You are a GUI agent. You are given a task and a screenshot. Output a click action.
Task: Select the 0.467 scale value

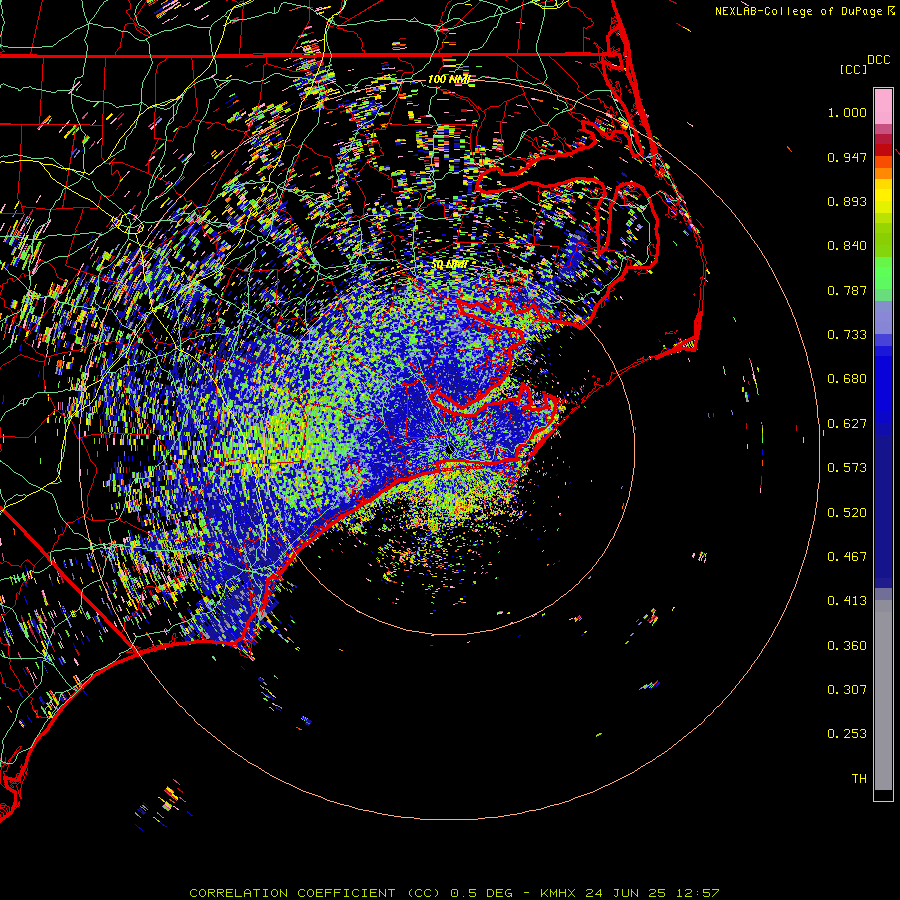pos(847,557)
